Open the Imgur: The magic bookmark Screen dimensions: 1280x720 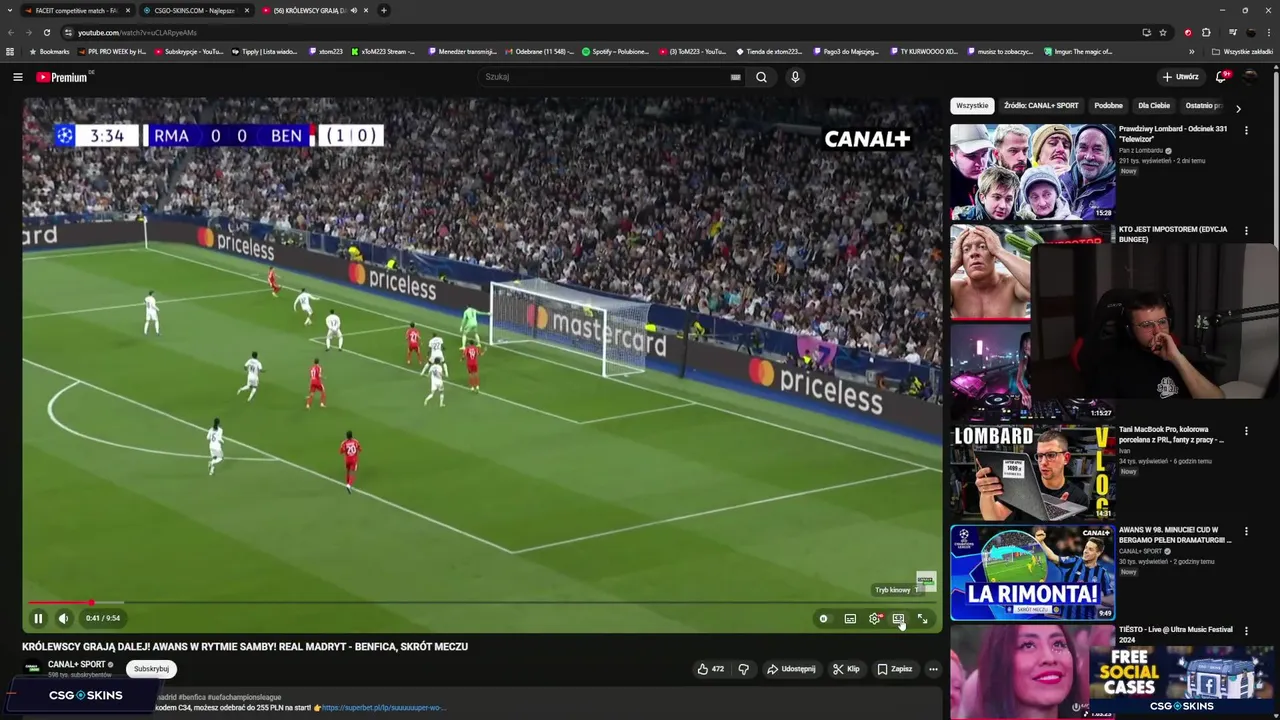point(1078,51)
